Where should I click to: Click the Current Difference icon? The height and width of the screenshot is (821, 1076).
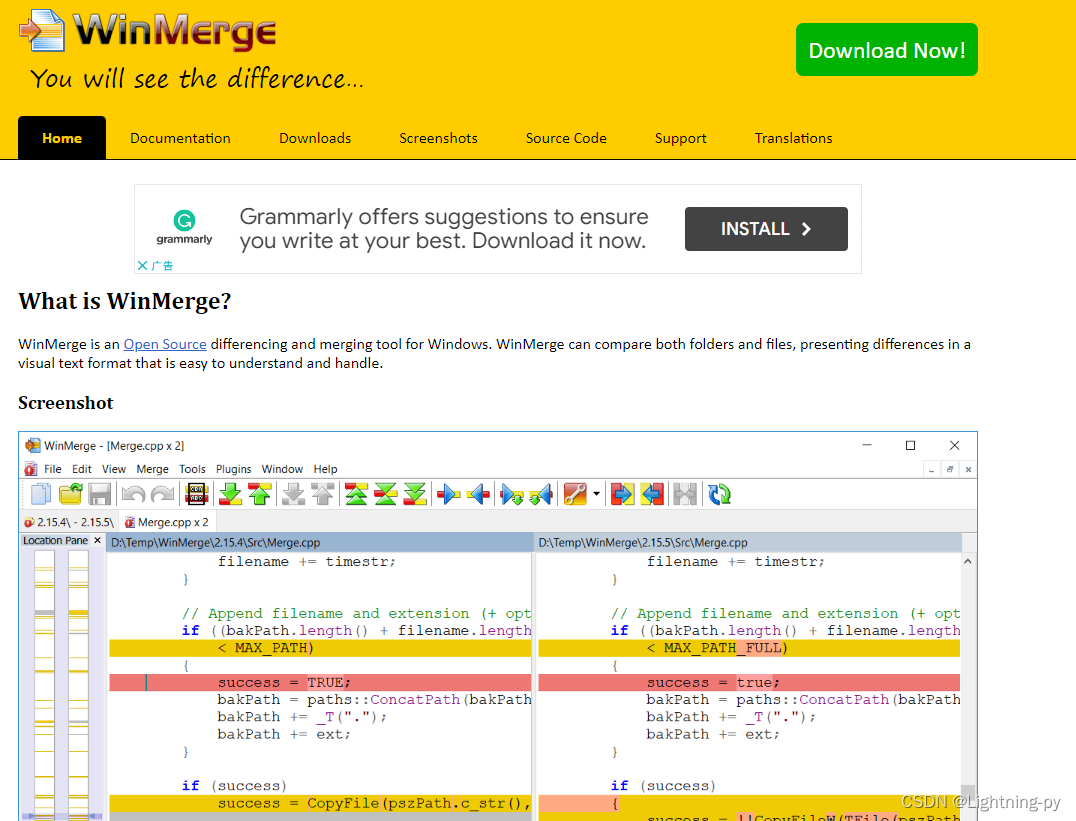tap(386, 494)
